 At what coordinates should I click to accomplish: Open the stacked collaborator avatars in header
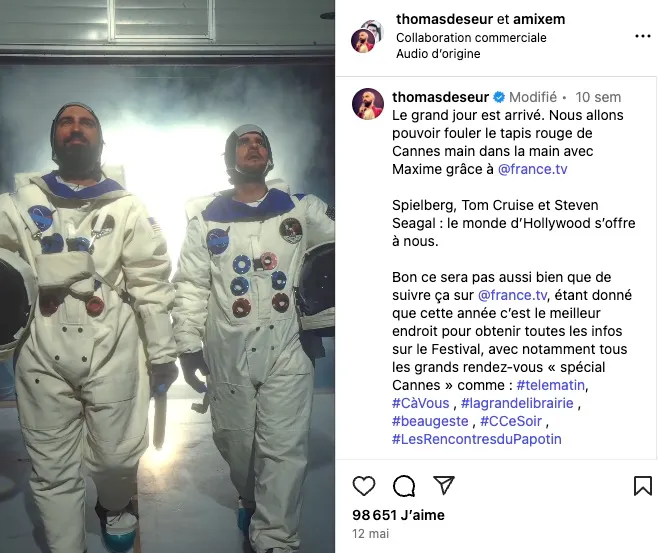(x=367, y=36)
